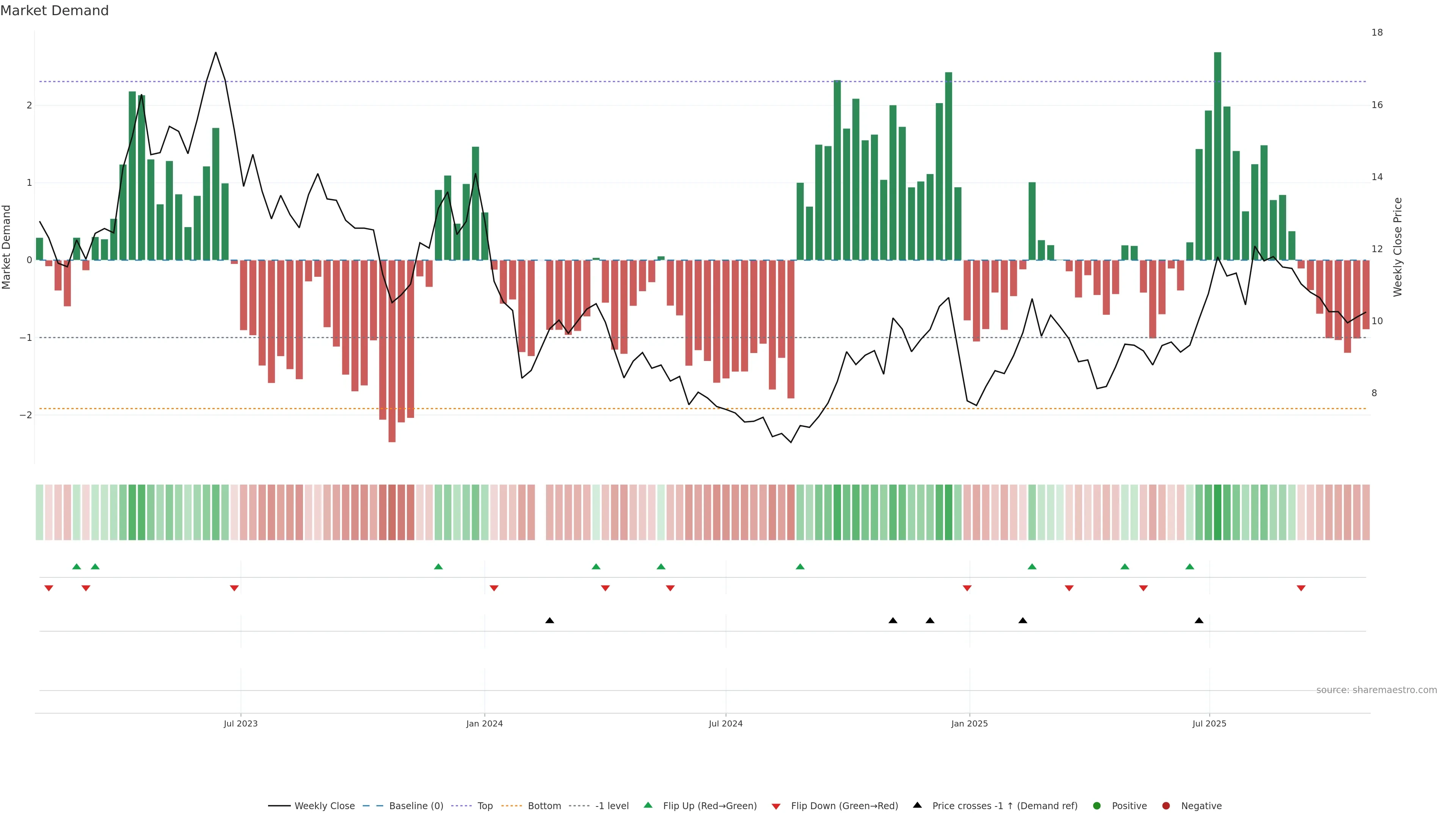
Task: Click the first black price-cross marker after Jan 2024
Action: point(549,621)
